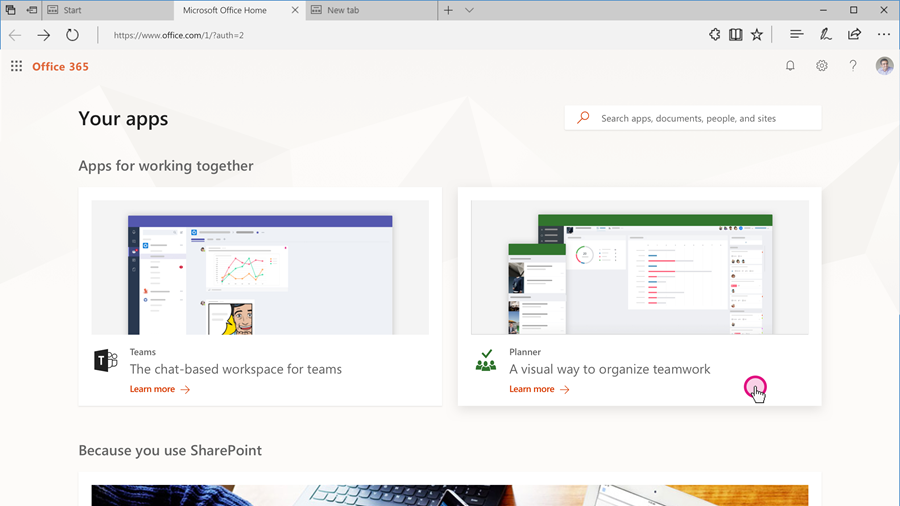900x506 pixels.
Task: Open the Hub favorites list icon
Action: click(796, 35)
